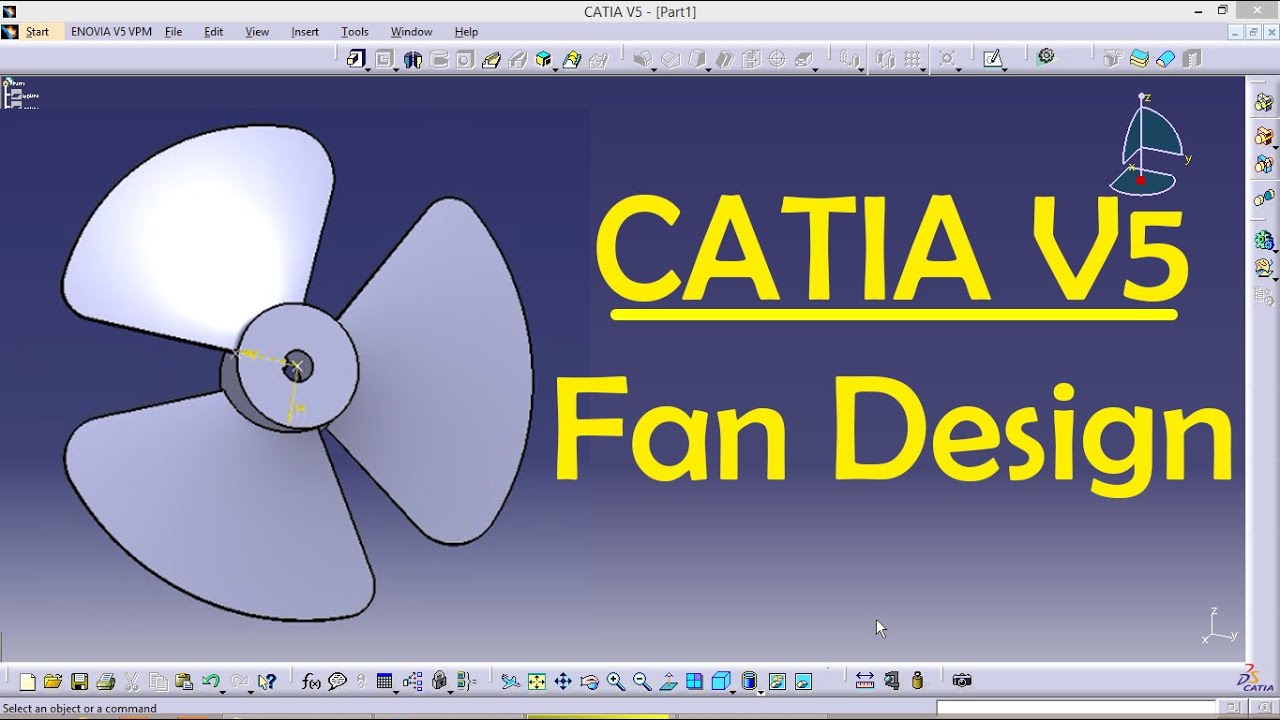
Task: Click the Measure Inertia icon
Action: point(917,681)
